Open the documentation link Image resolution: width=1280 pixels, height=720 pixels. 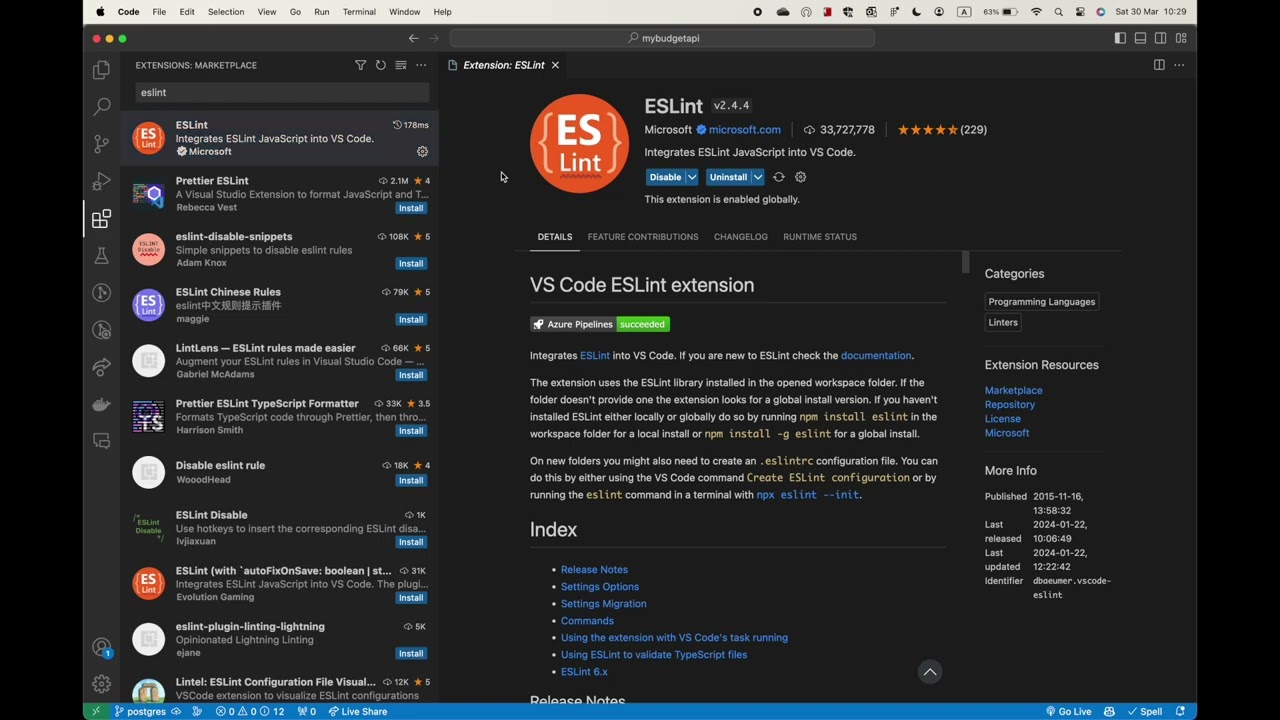click(876, 356)
